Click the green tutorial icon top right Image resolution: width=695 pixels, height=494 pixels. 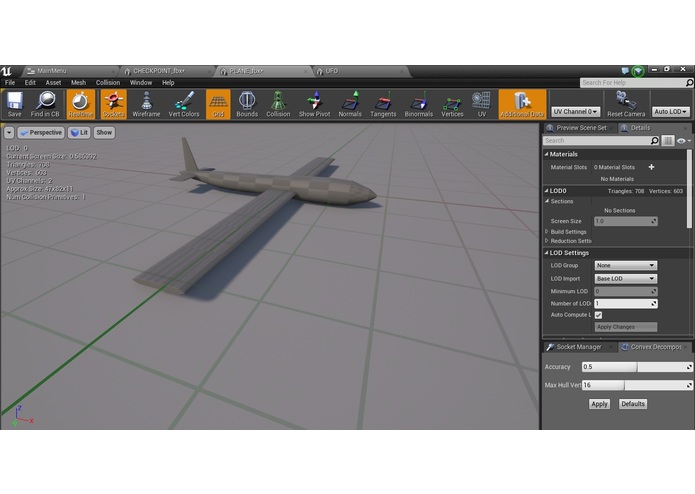(638, 71)
